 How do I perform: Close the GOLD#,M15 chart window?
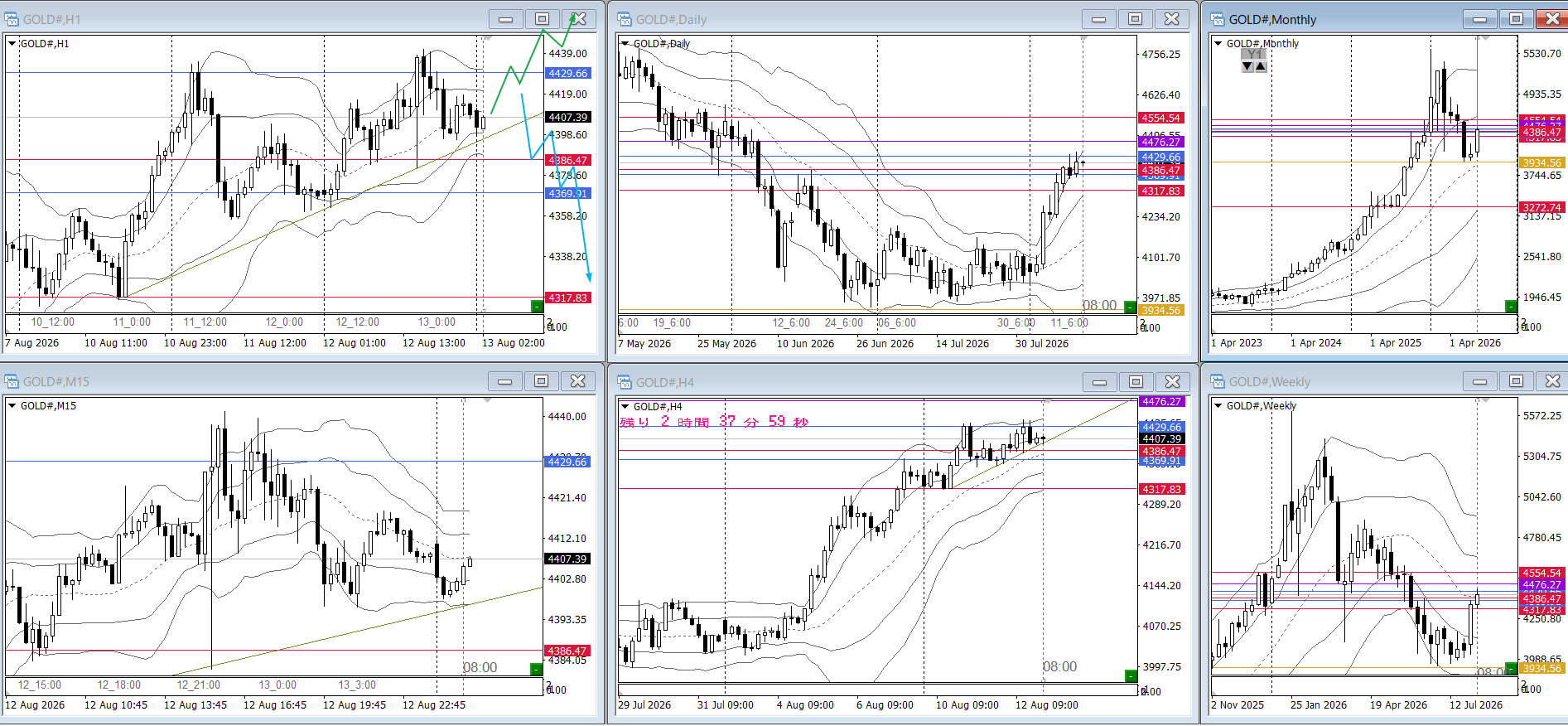[x=578, y=381]
